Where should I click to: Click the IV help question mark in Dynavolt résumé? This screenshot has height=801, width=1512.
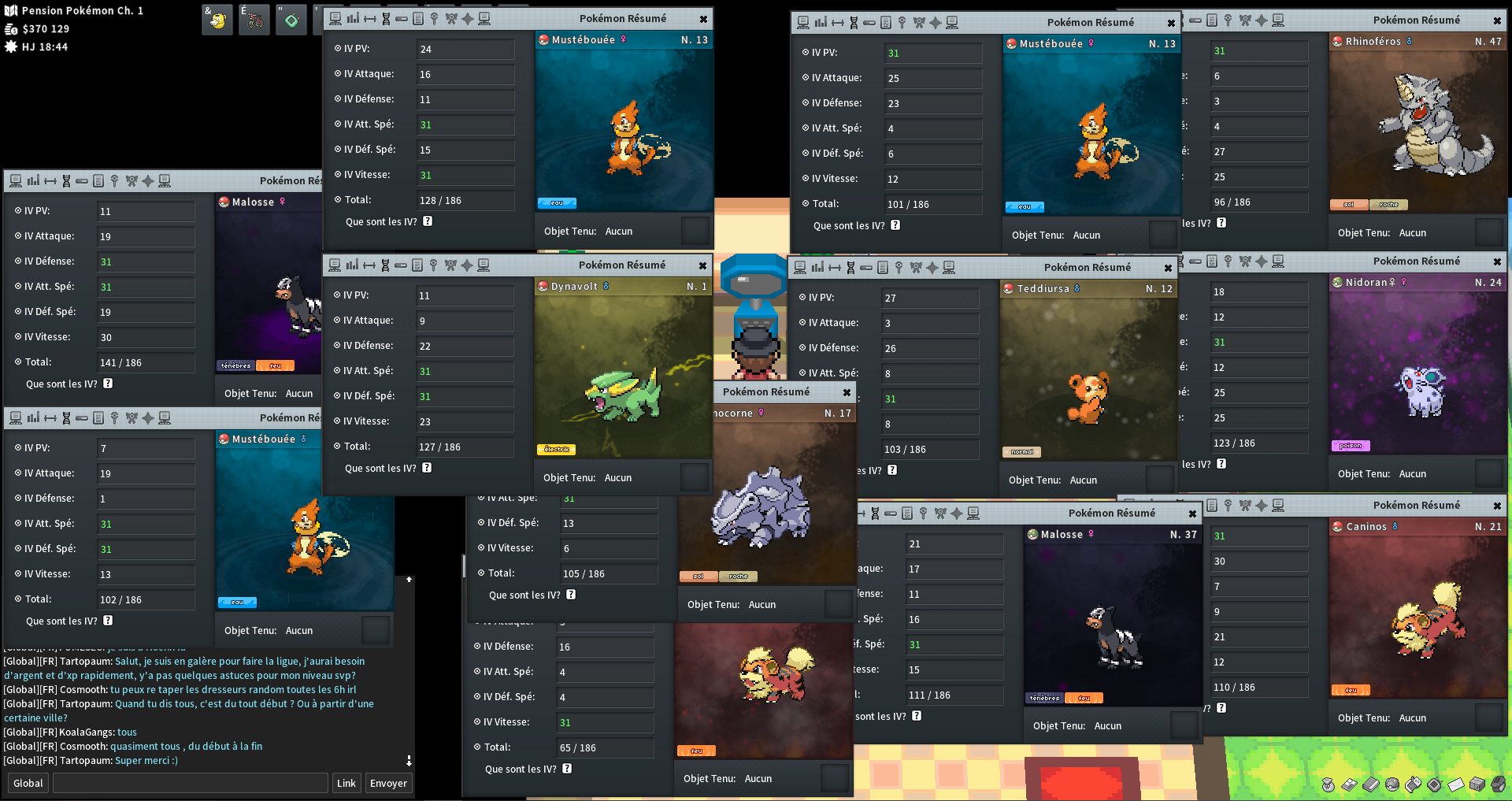click(427, 468)
